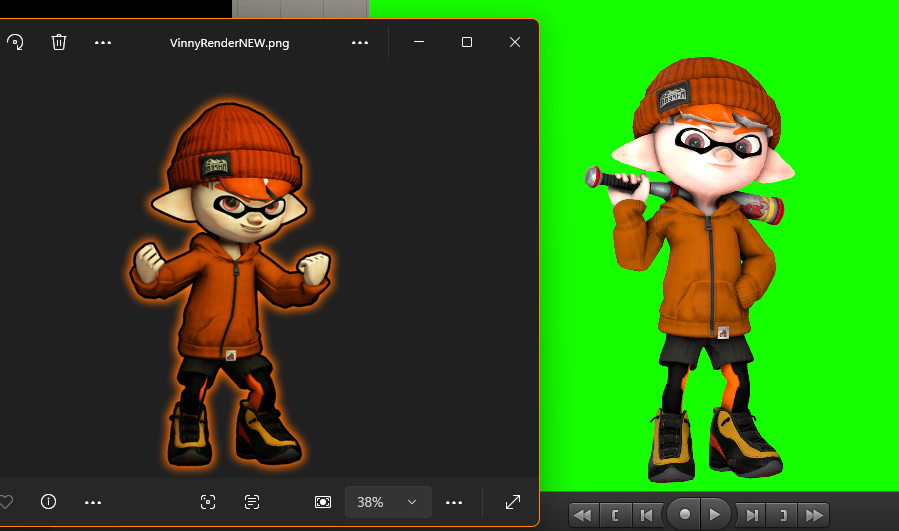The width and height of the screenshot is (899, 531).
Task: Show file info panel in Photos
Action: (x=49, y=502)
